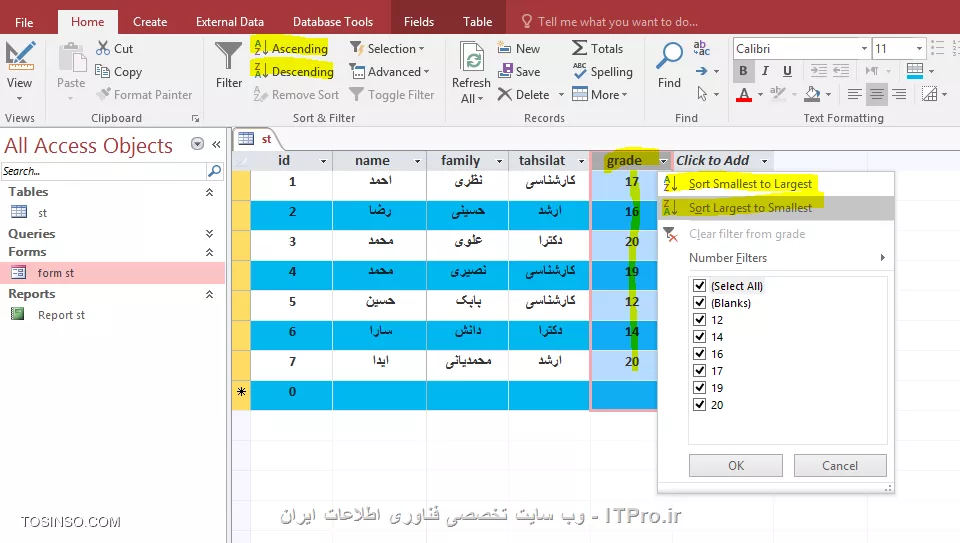Select the form st navigation item
Image resolution: width=960 pixels, height=543 pixels.
tap(113, 272)
